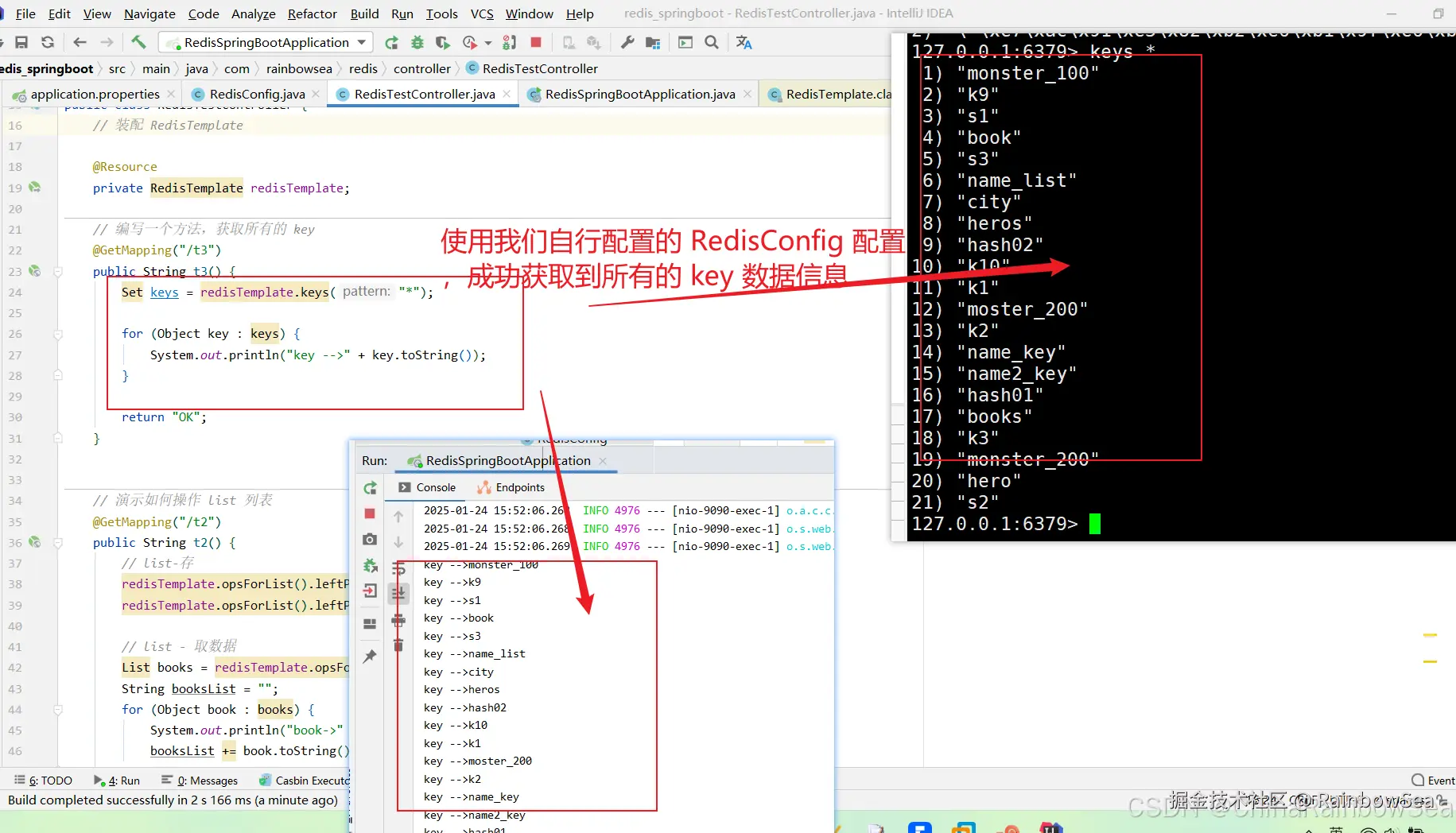Collapse the for loop fold marker at line 26
1456x833 pixels.
click(58, 335)
